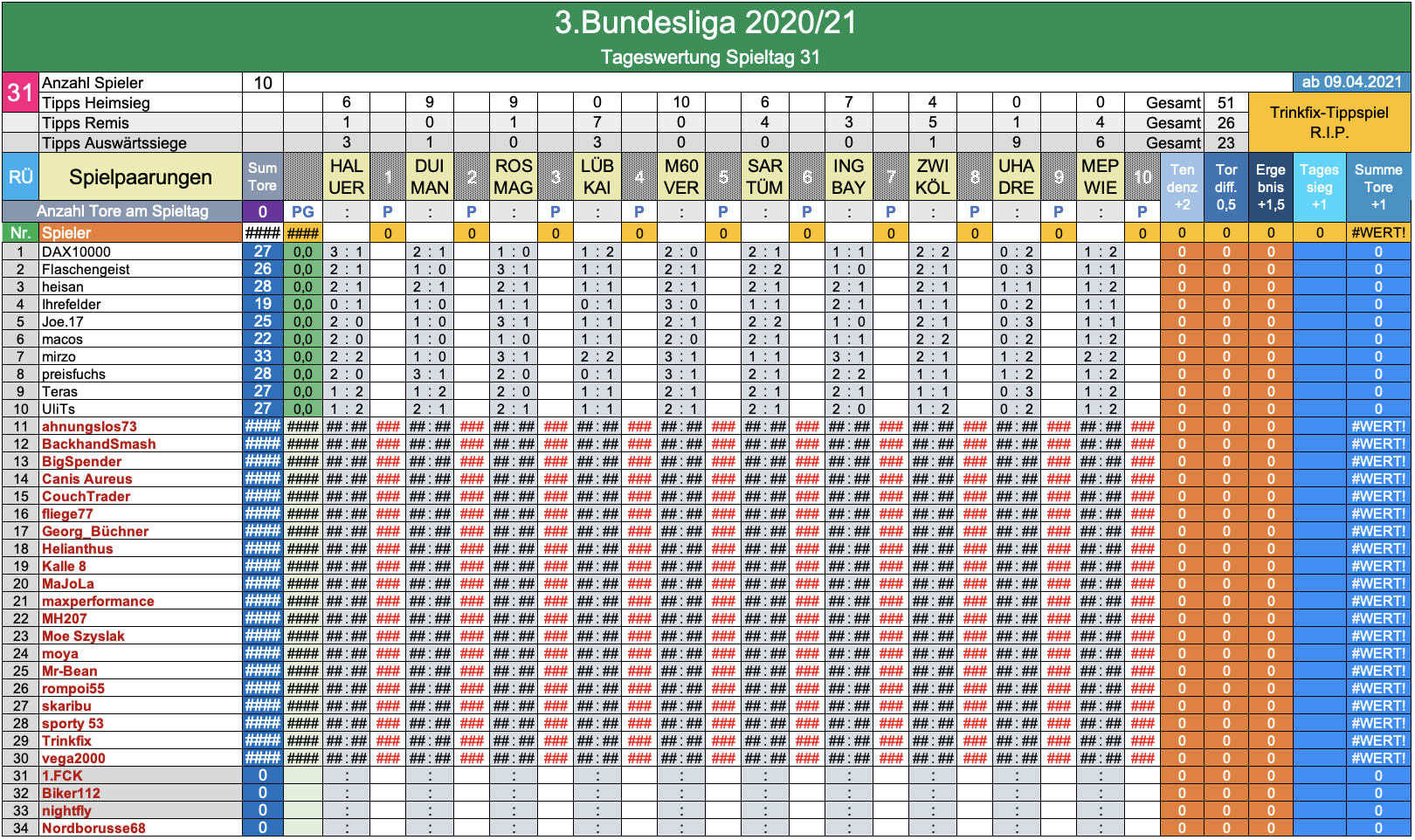Click red player name Georg_Büchner

click(x=95, y=531)
